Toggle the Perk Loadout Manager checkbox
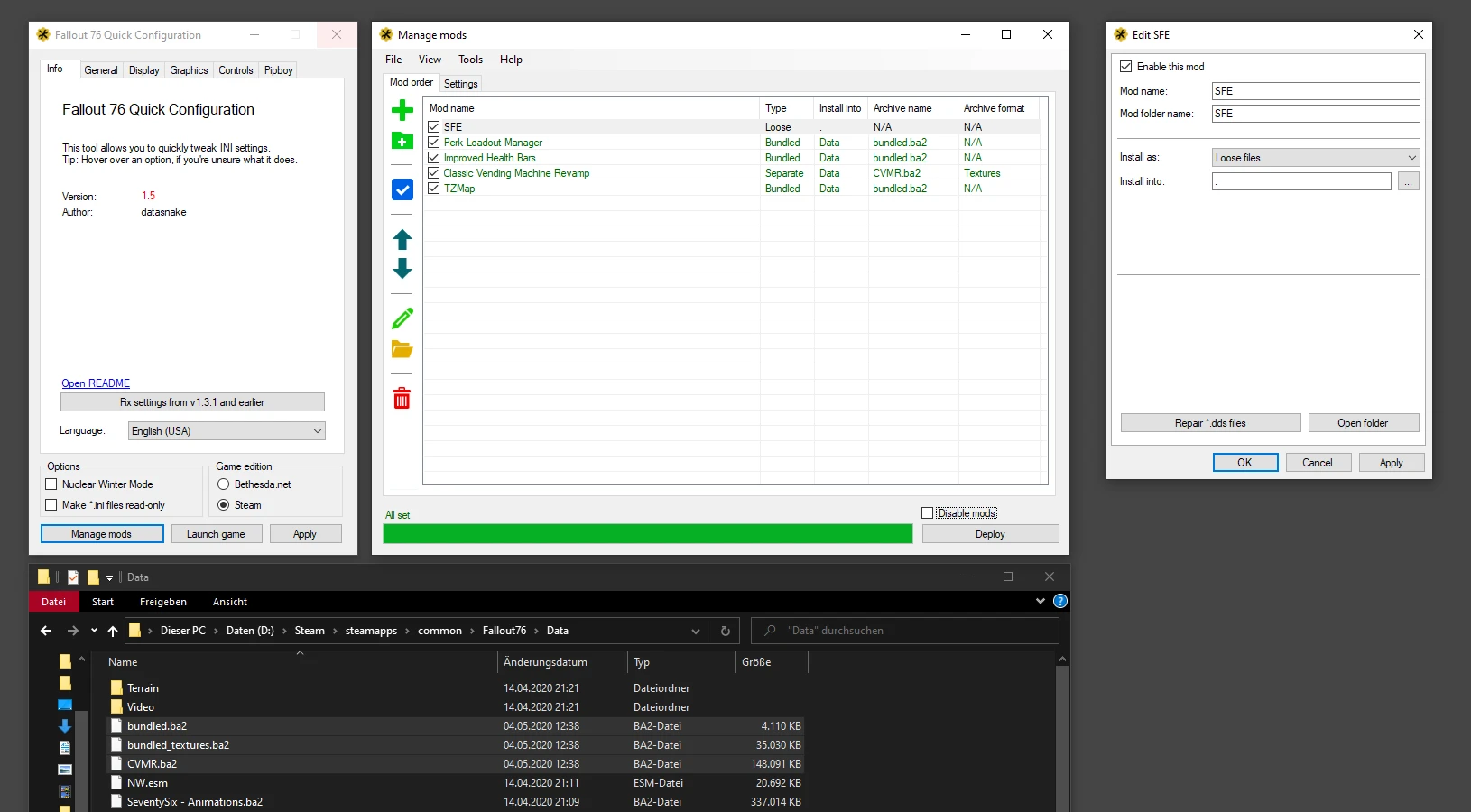This screenshot has height=812, width=1471. [x=434, y=143]
